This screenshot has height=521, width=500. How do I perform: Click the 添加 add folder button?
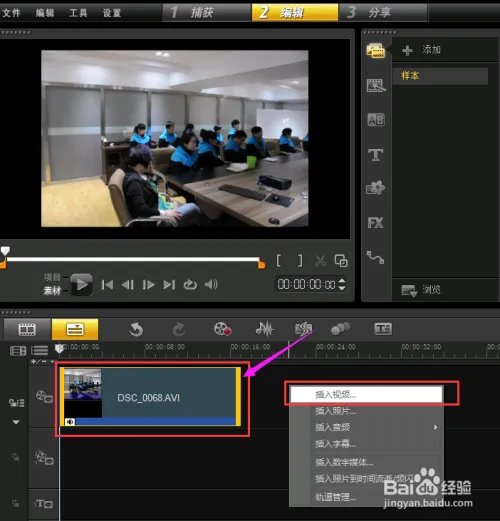click(x=421, y=50)
